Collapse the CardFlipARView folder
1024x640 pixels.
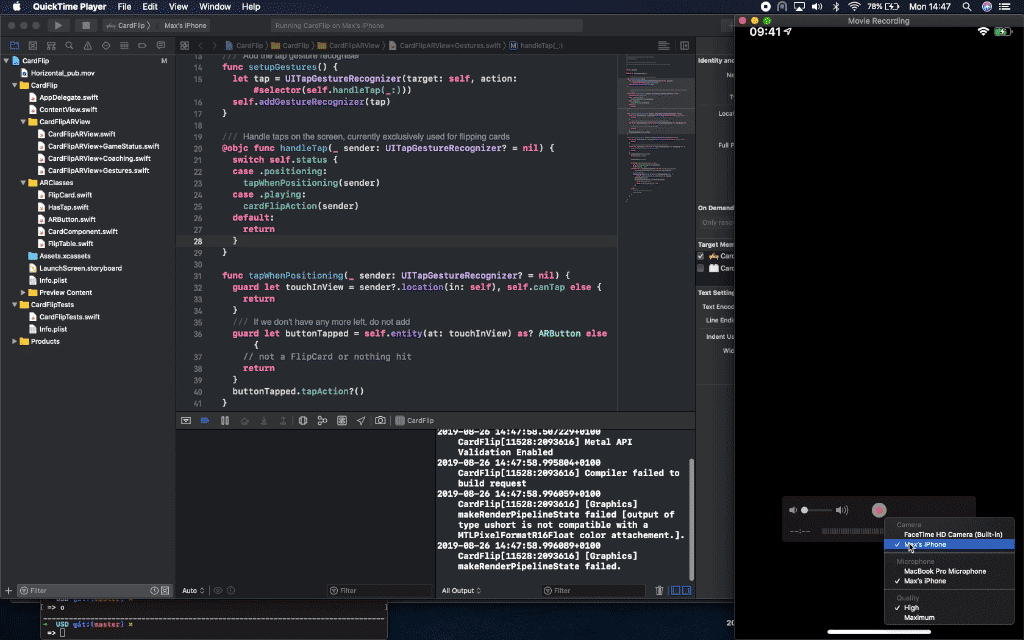coord(23,122)
